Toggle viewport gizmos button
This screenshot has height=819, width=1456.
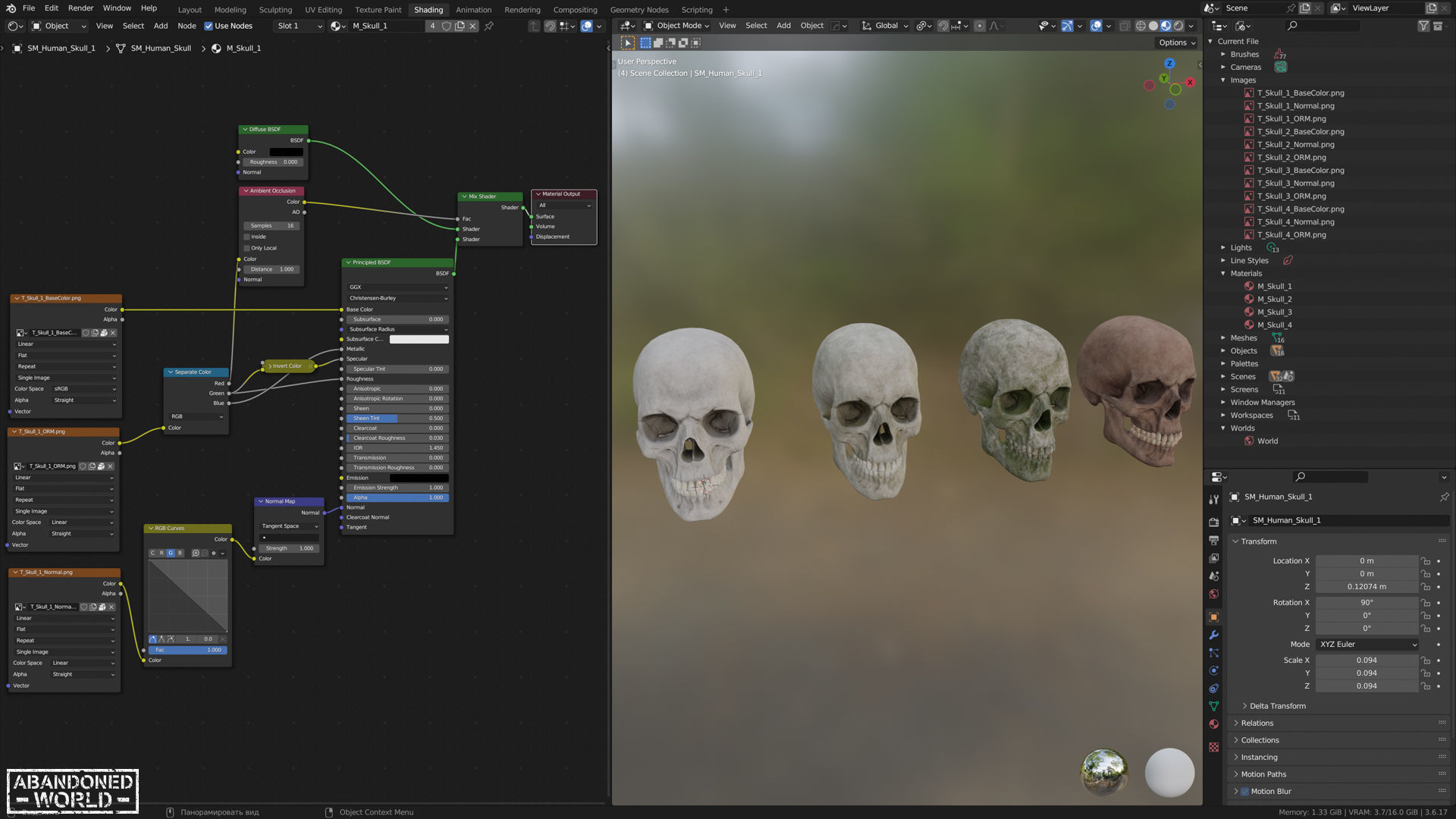click(x=1067, y=26)
